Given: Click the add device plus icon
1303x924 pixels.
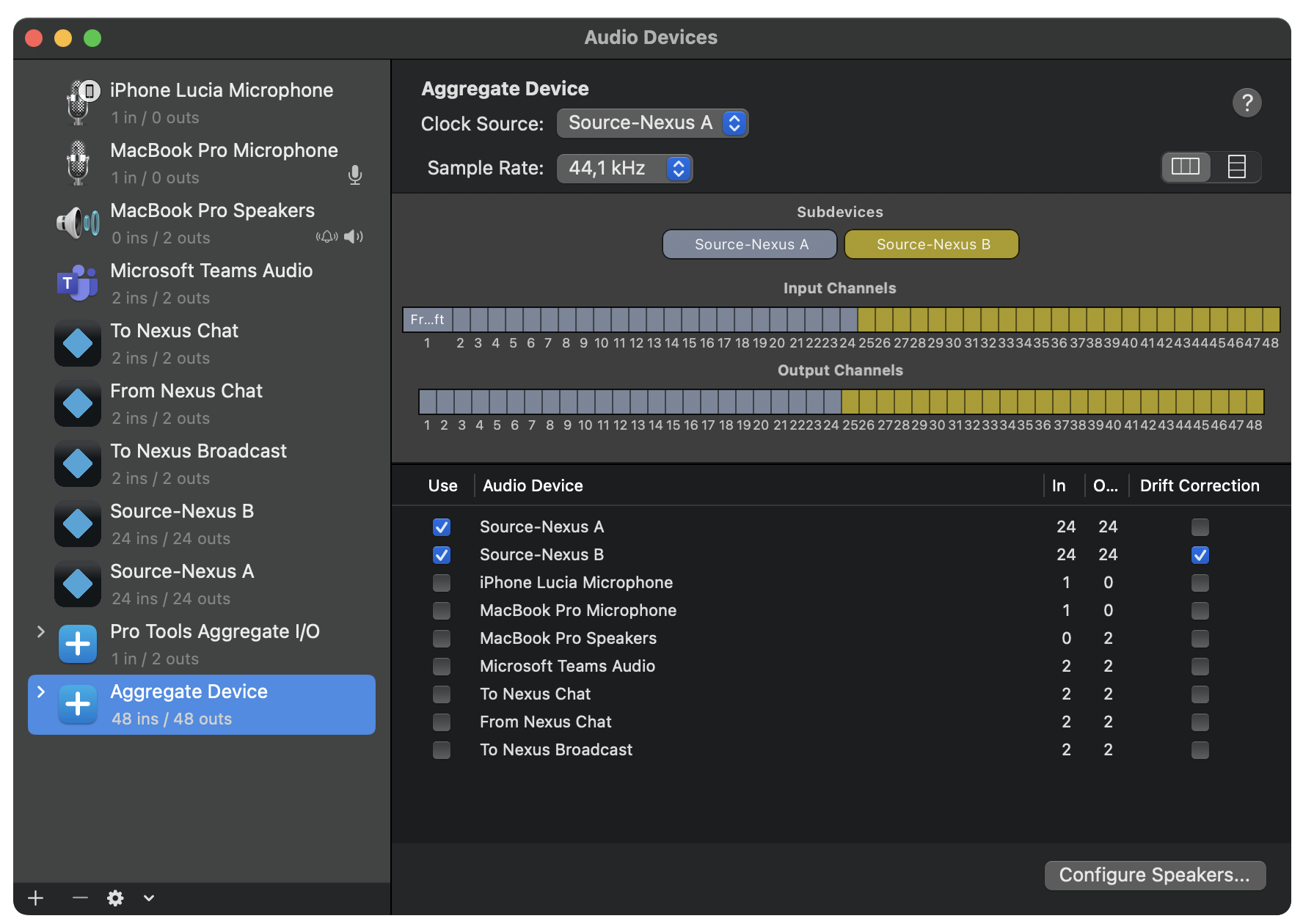Looking at the screenshot, I should (36, 898).
